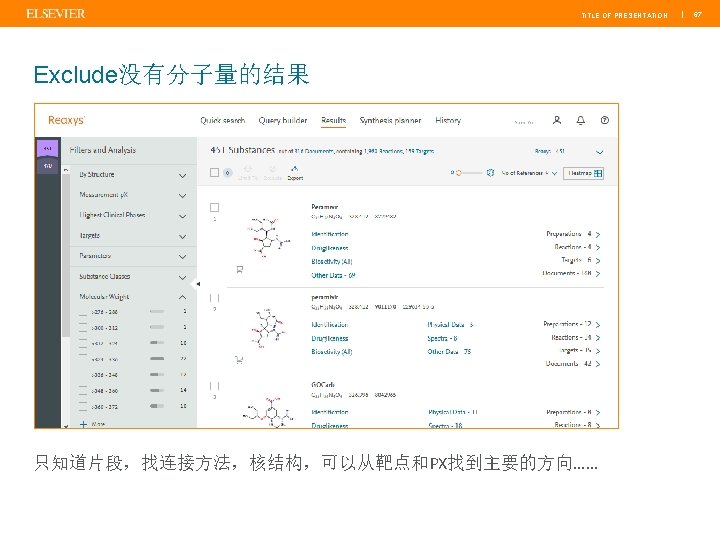Expand the results header chevron

[x=599, y=152]
